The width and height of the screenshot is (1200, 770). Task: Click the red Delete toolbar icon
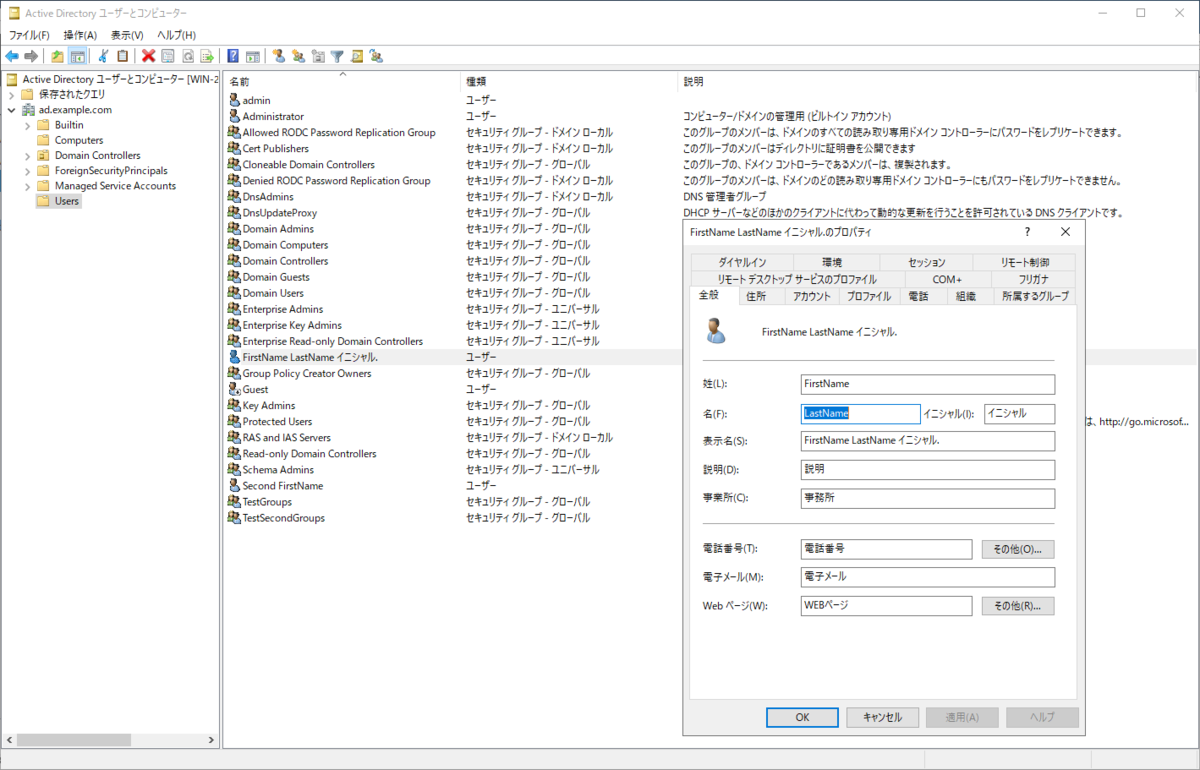pos(148,56)
